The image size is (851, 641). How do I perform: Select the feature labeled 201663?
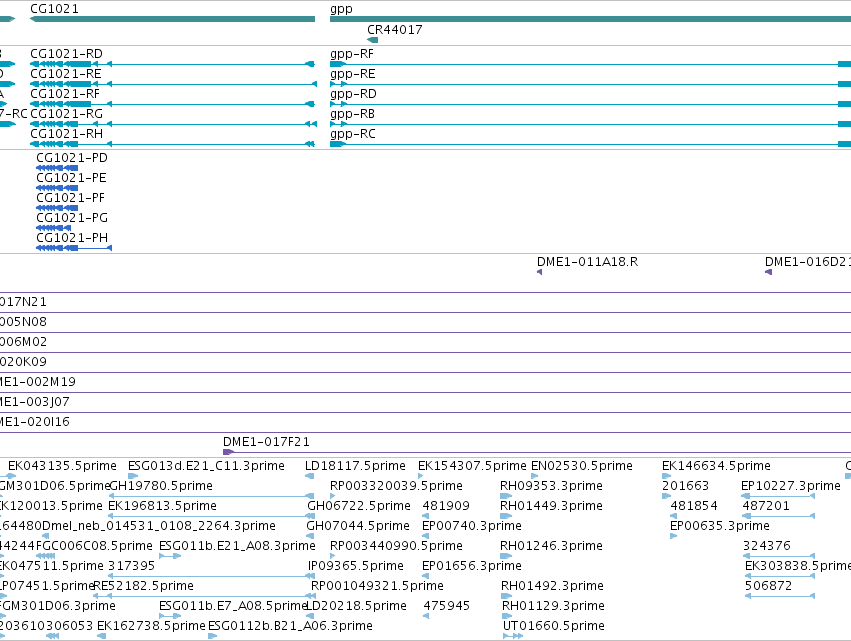click(685, 486)
